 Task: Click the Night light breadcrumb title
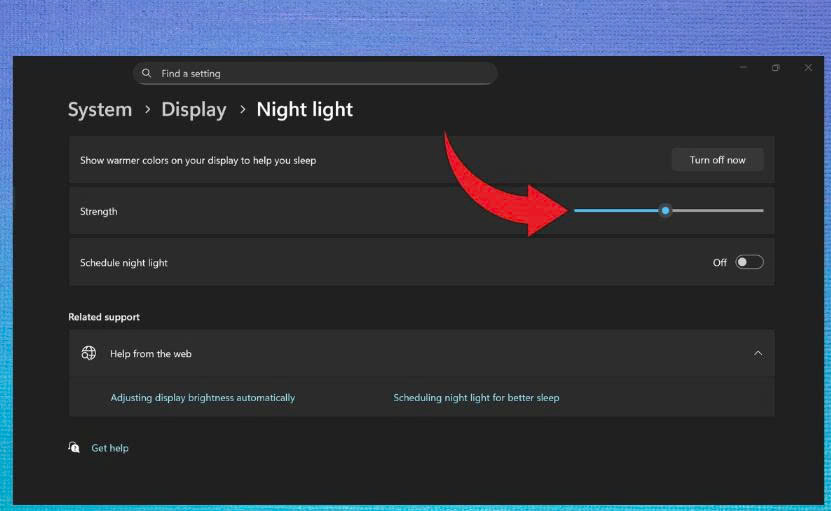(x=305, y=110)
